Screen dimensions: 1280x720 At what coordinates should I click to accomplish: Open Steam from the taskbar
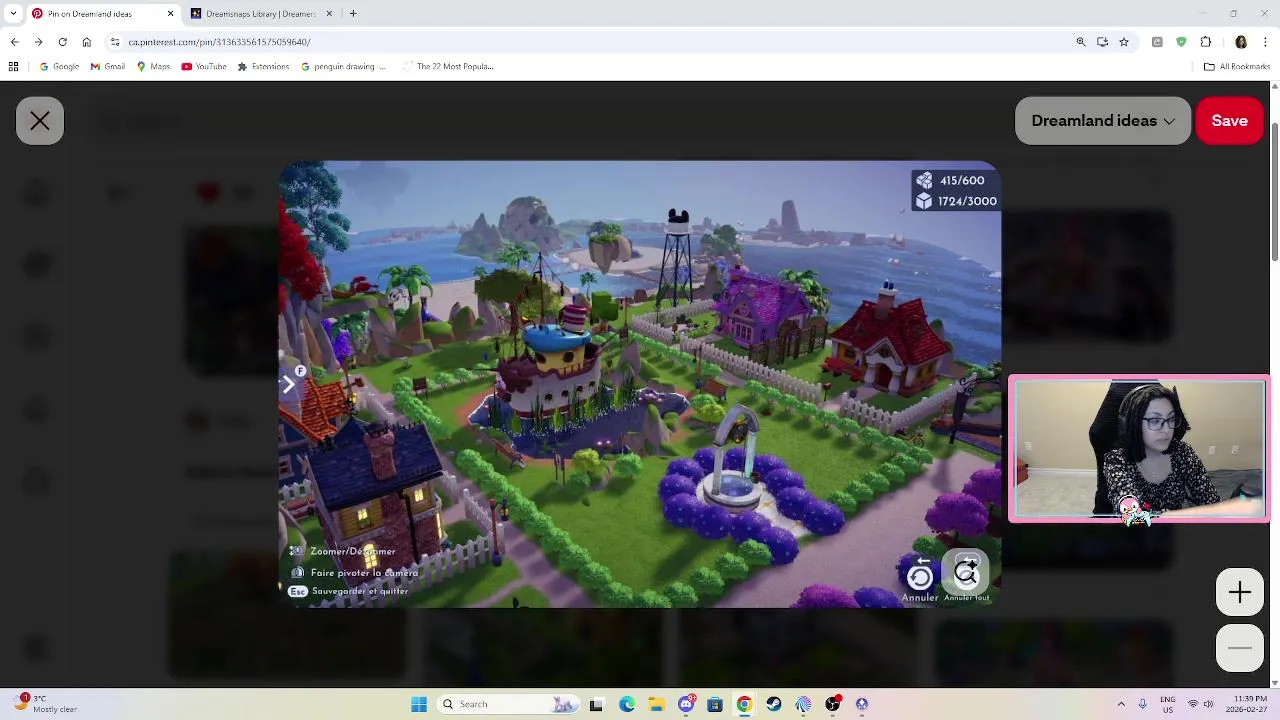(x=774, y=704)
